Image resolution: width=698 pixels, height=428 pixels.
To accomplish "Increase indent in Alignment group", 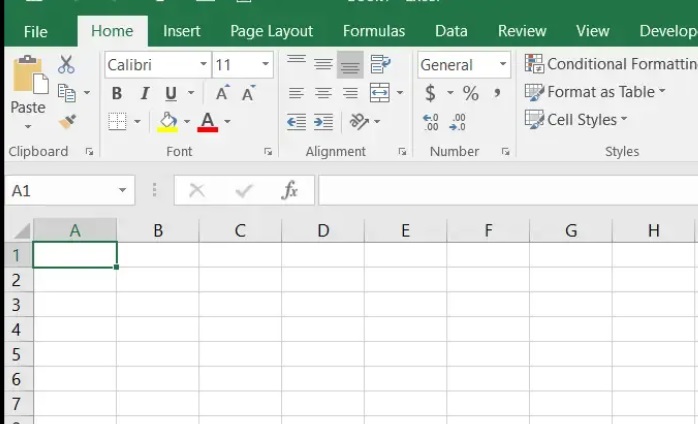I will (x=324, y=121).
